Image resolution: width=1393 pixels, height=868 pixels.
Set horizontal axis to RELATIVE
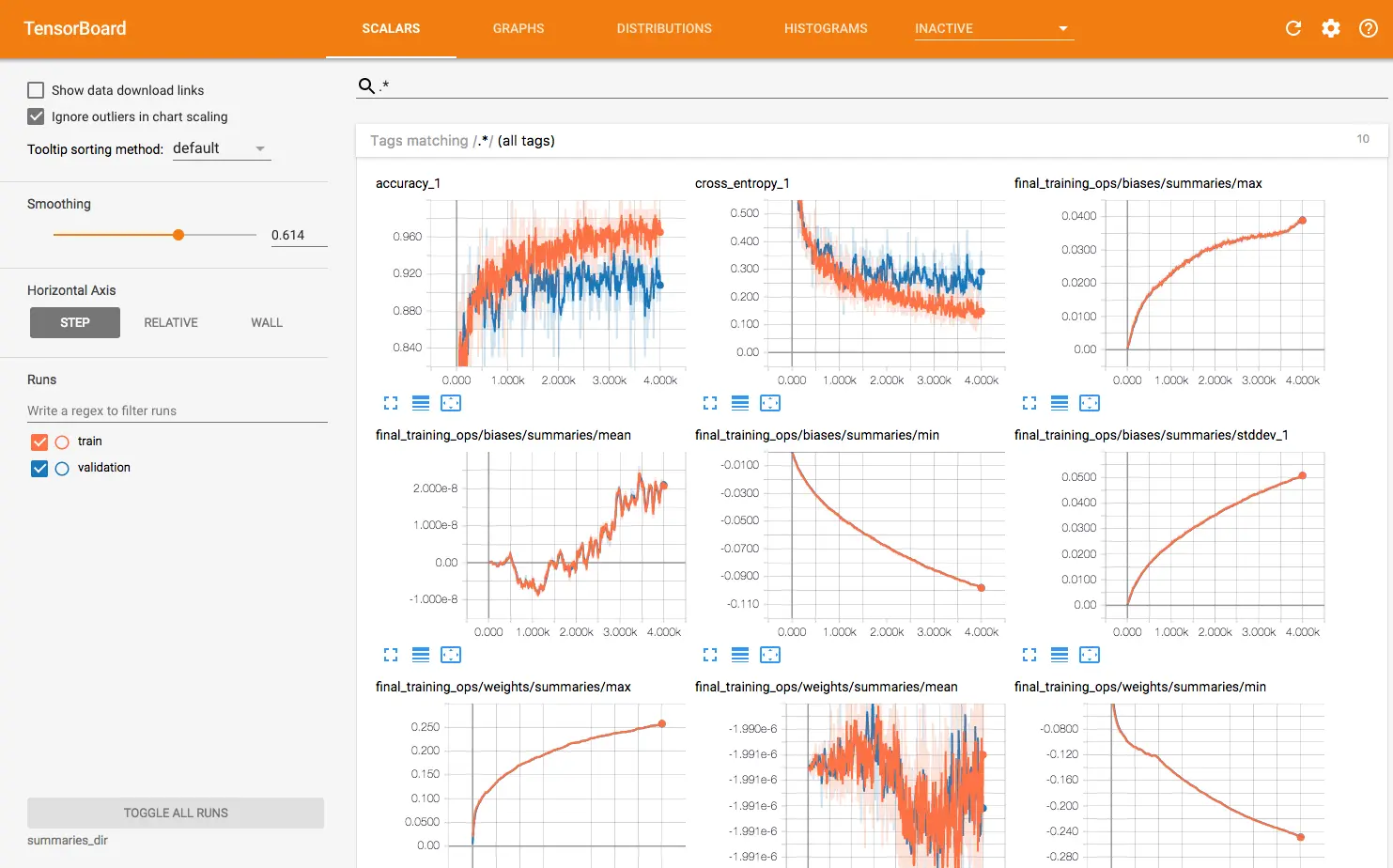coord(171,322)
